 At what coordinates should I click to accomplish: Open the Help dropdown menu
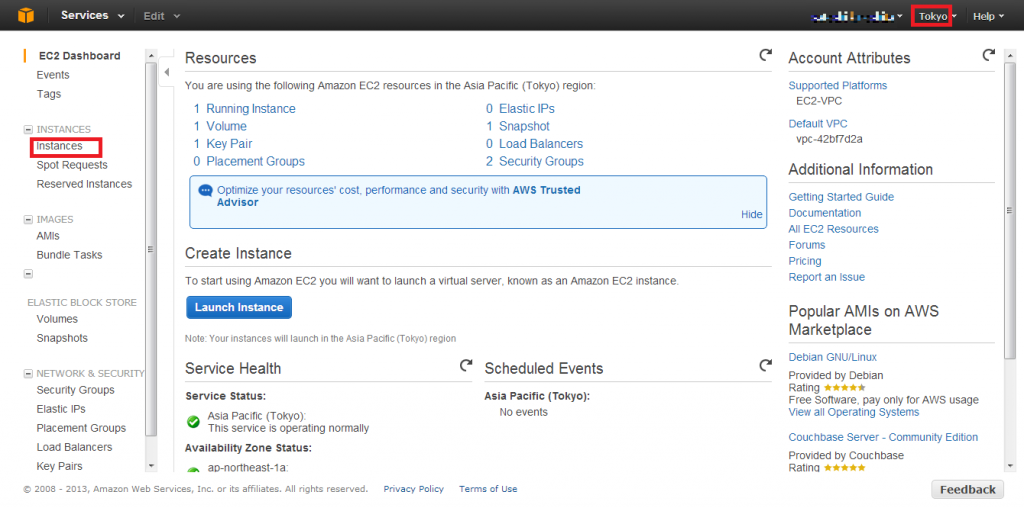988,16
